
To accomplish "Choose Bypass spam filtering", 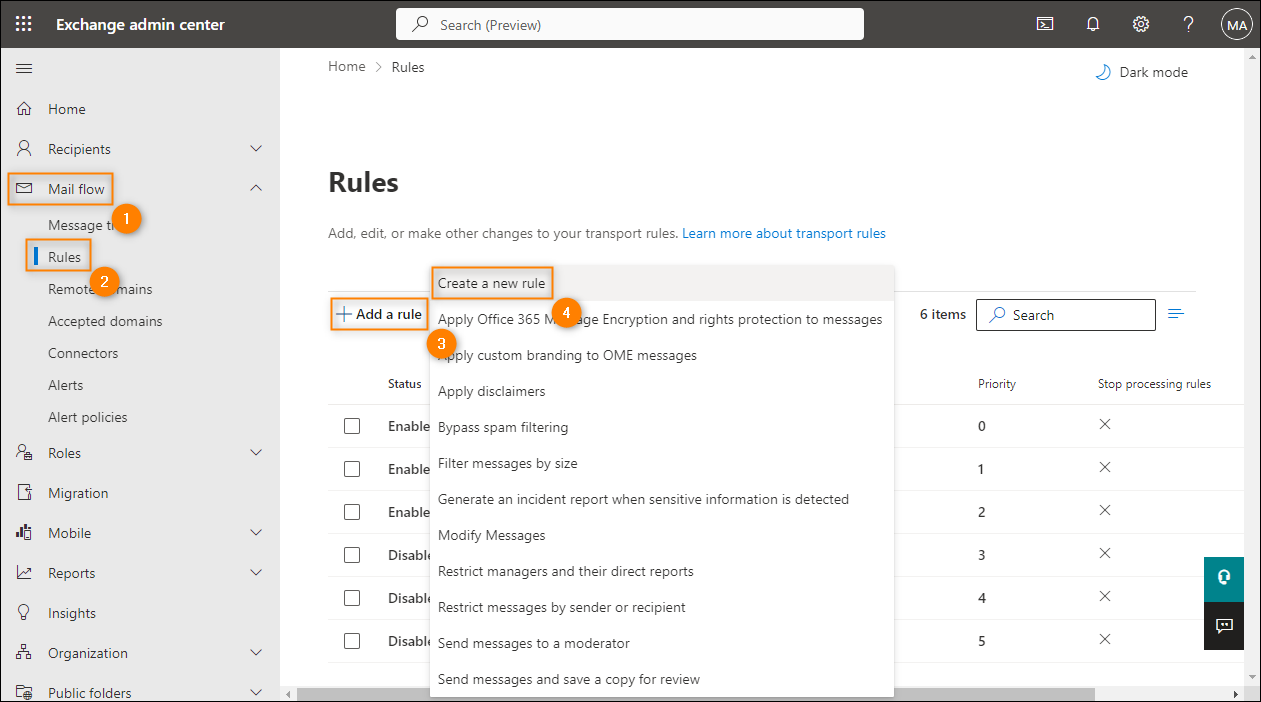I will click(661, 427).
